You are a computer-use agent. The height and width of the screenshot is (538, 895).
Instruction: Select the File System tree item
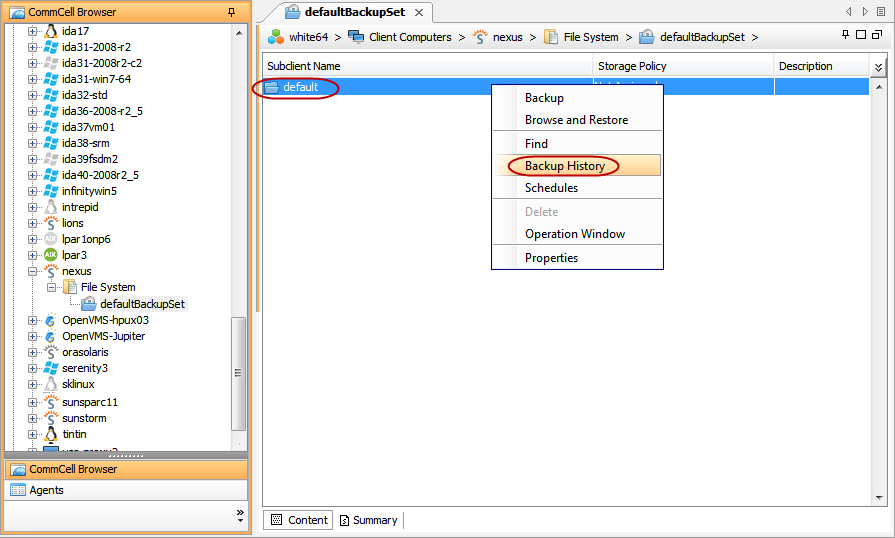[108, 287]
